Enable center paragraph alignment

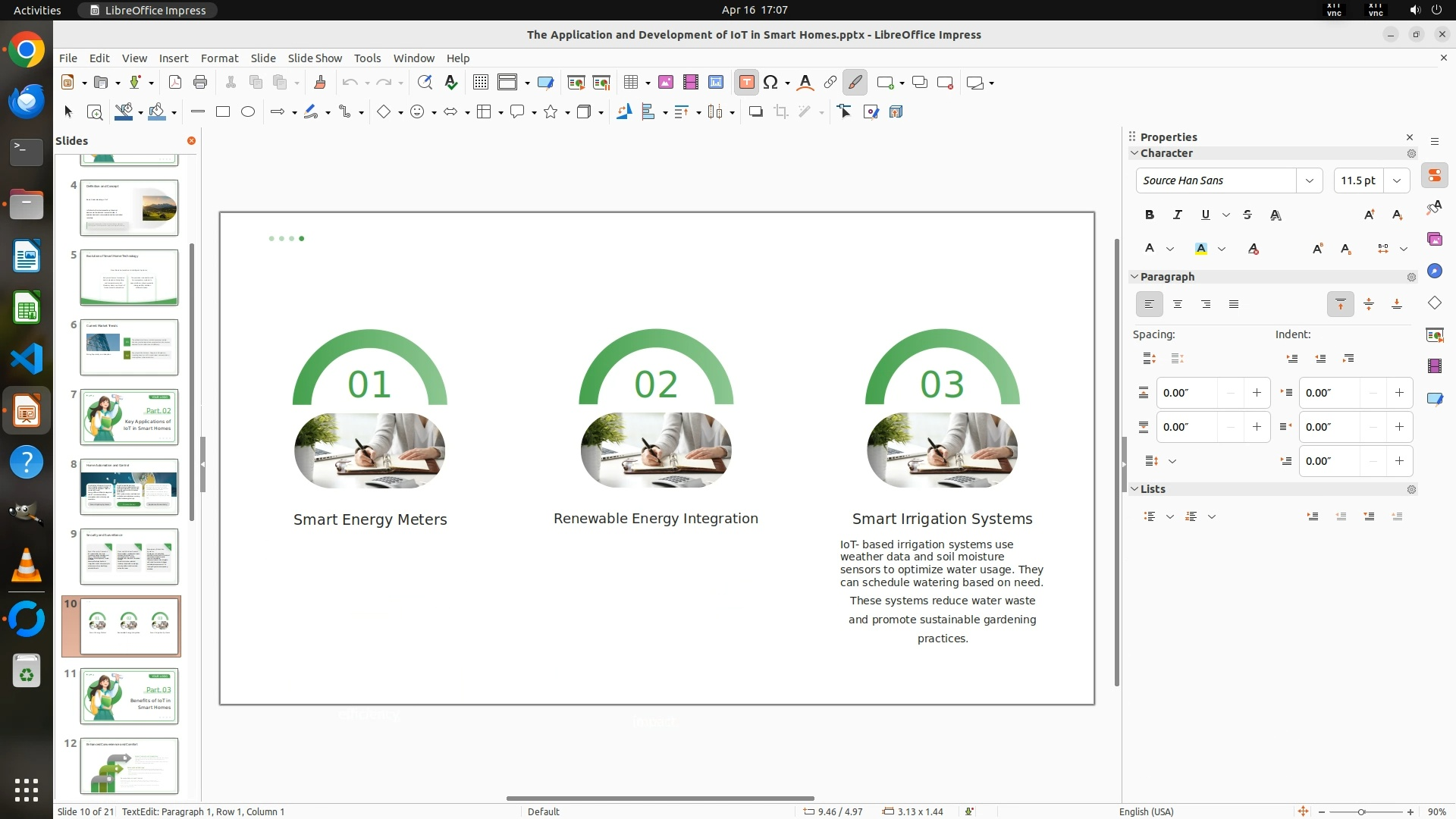tap(1178, 305)
